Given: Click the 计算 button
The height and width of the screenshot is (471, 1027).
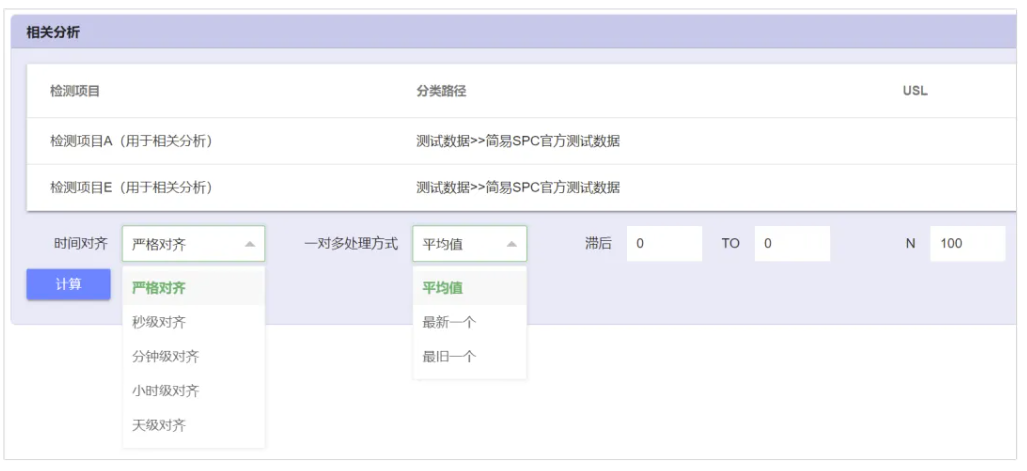Looking at the screenshot, I should tap(68, 284).
